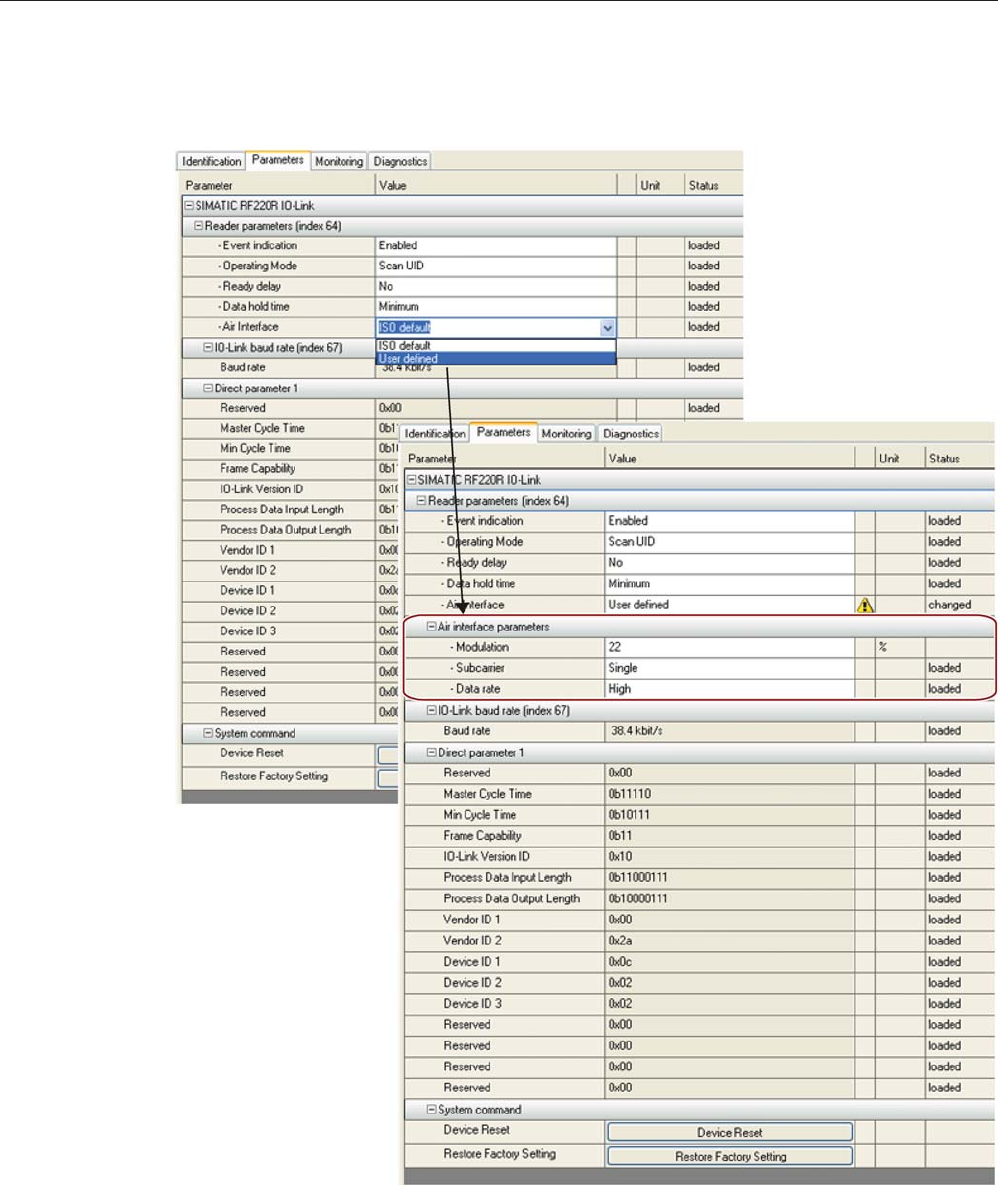
Task: Collapse Air interface parameters group
Action: (x=432, y=626)
